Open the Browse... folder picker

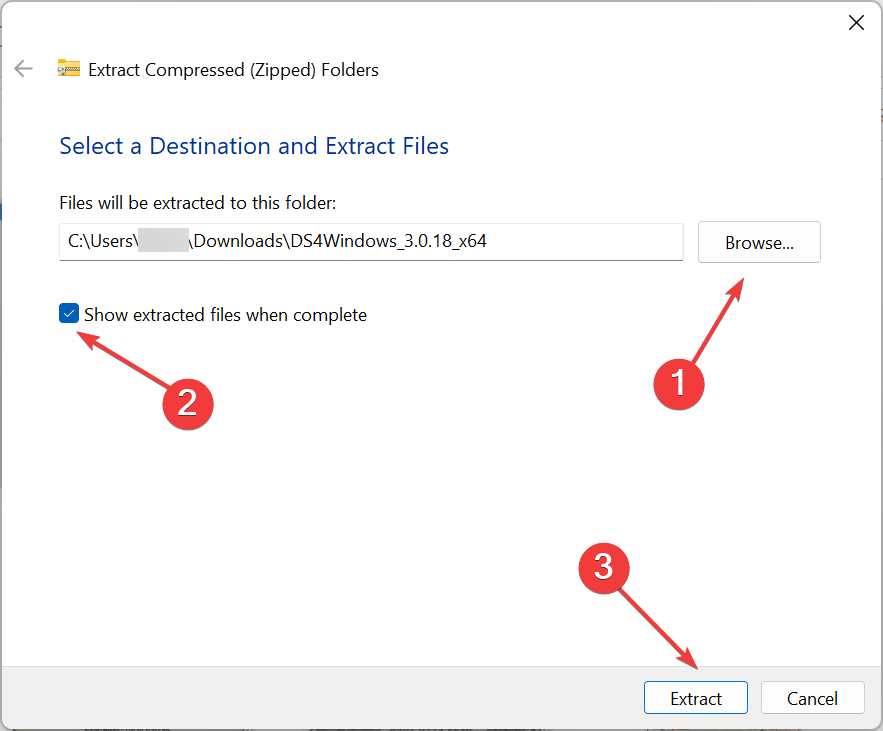(x=759, y=242)
